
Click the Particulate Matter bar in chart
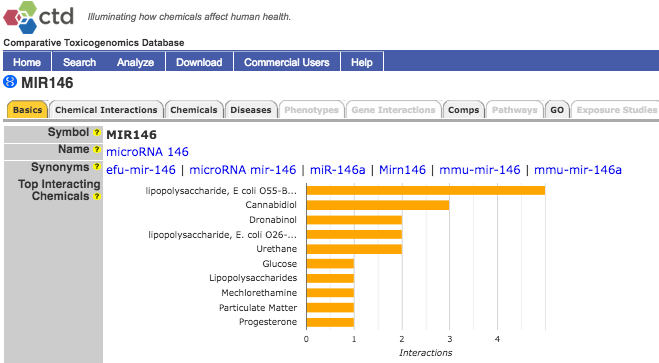tap(330, 308)
